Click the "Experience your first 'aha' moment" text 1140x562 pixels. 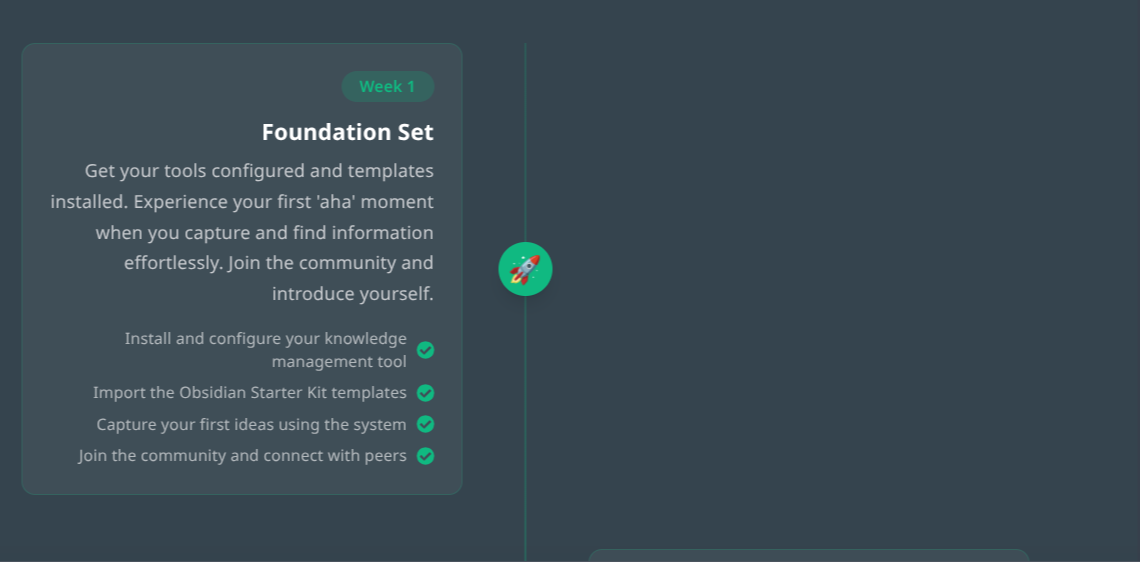click(283, 202)
